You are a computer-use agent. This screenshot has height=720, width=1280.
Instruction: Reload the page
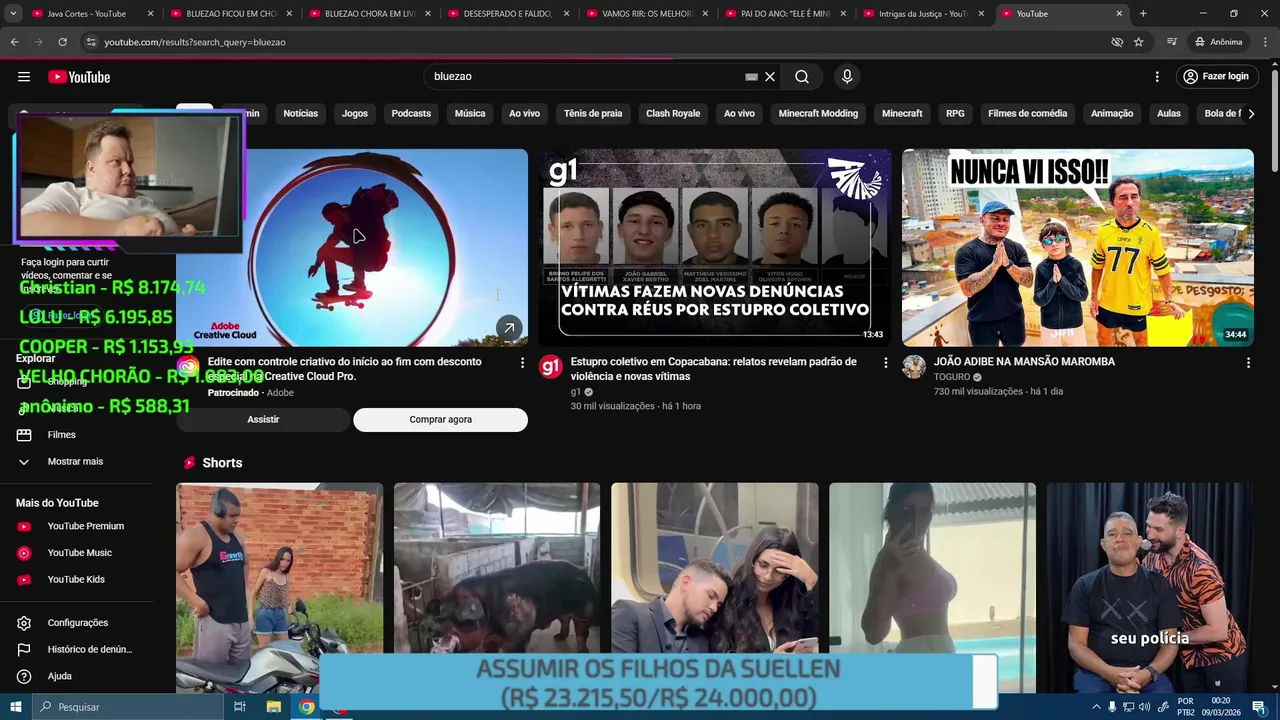click(62, 42)
